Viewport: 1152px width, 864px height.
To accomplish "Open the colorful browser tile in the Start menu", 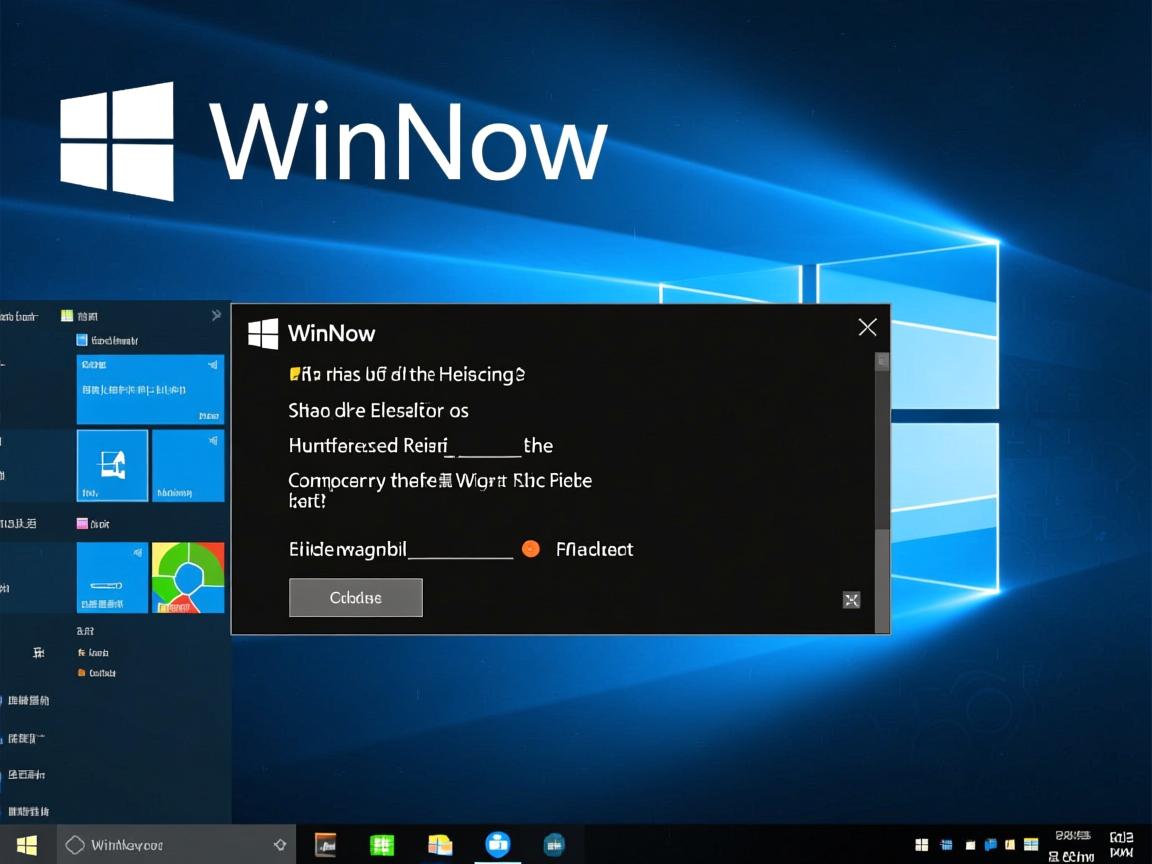I will (x=188, y=577).
